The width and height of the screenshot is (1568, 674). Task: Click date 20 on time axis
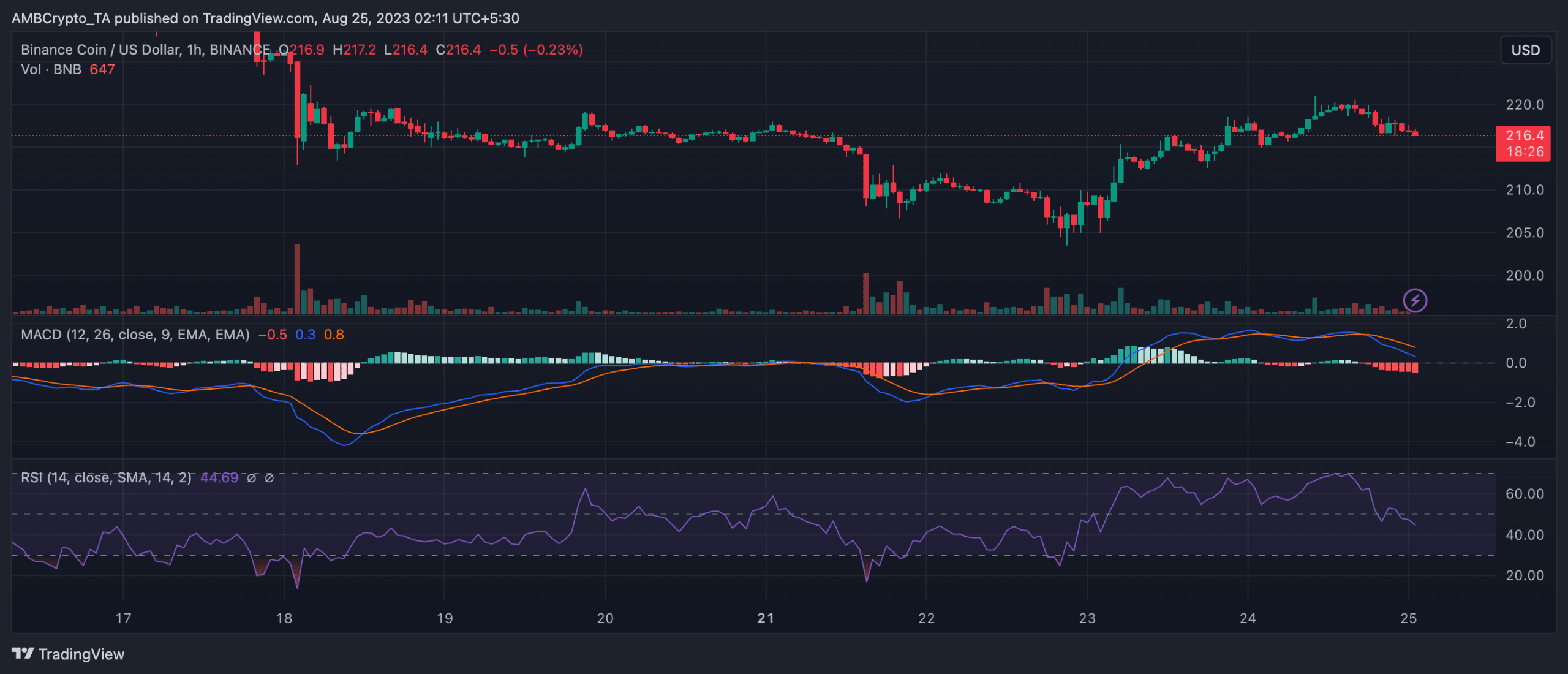[x=605, y=618]
